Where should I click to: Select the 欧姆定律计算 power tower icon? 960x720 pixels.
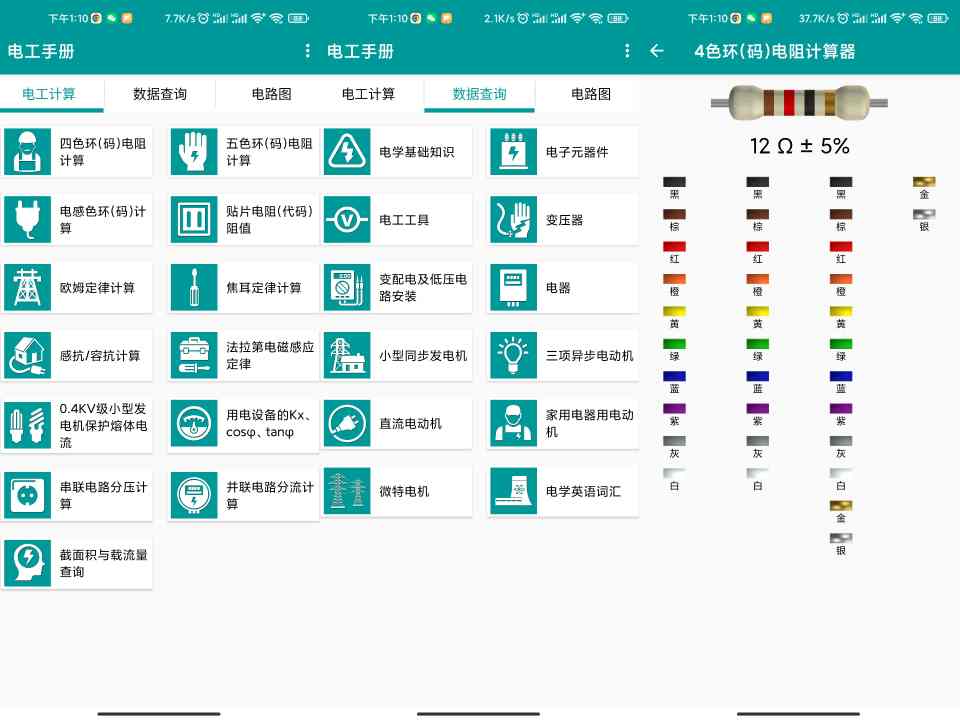28,288
